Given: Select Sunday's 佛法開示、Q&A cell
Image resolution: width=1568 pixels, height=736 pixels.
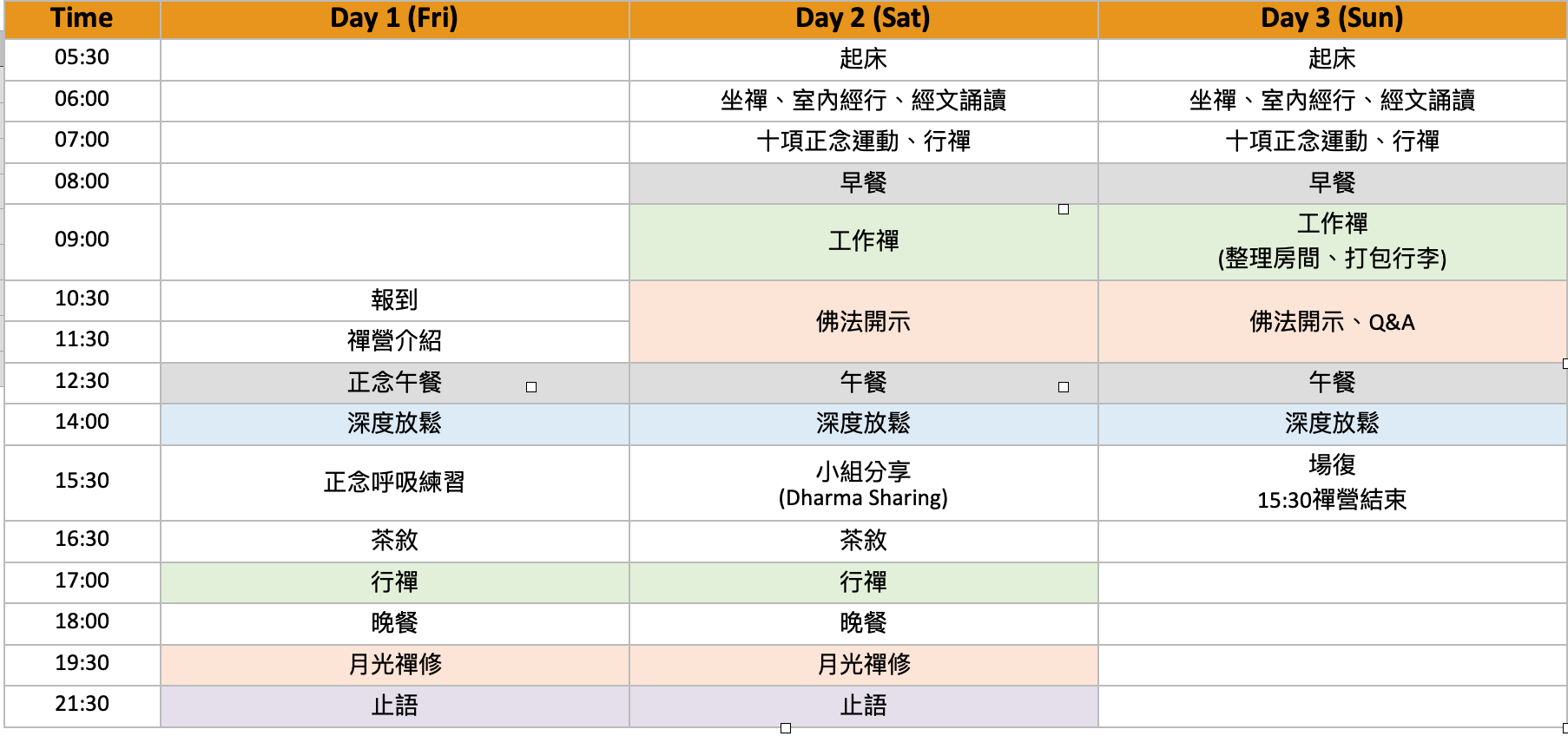Looking at the screenshot, I should 1332,321.
